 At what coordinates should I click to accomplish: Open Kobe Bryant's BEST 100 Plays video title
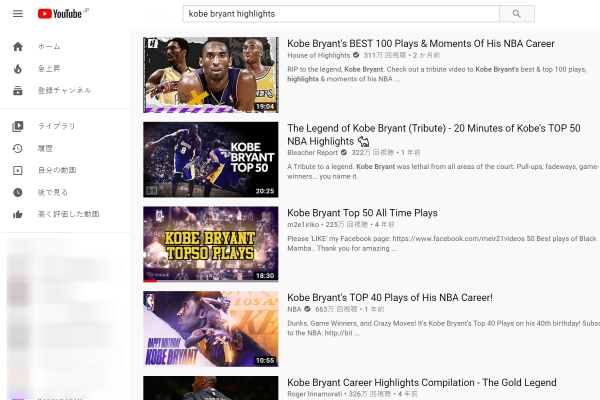(421, 44)
